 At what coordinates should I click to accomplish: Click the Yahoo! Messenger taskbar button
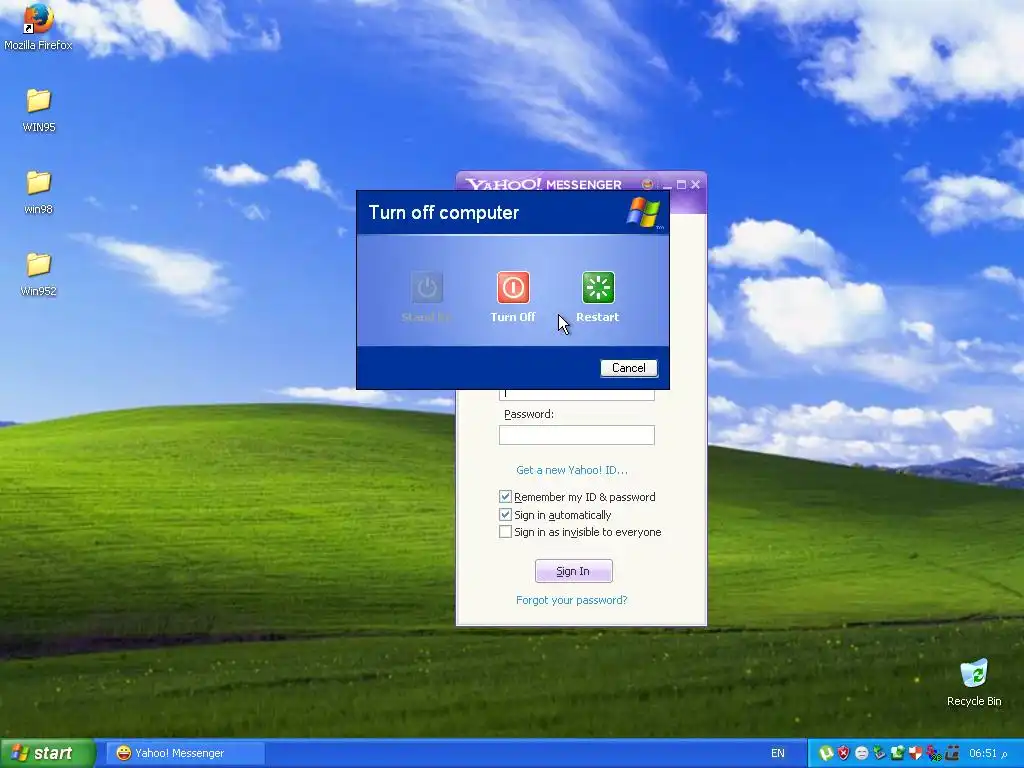(184, 753)
